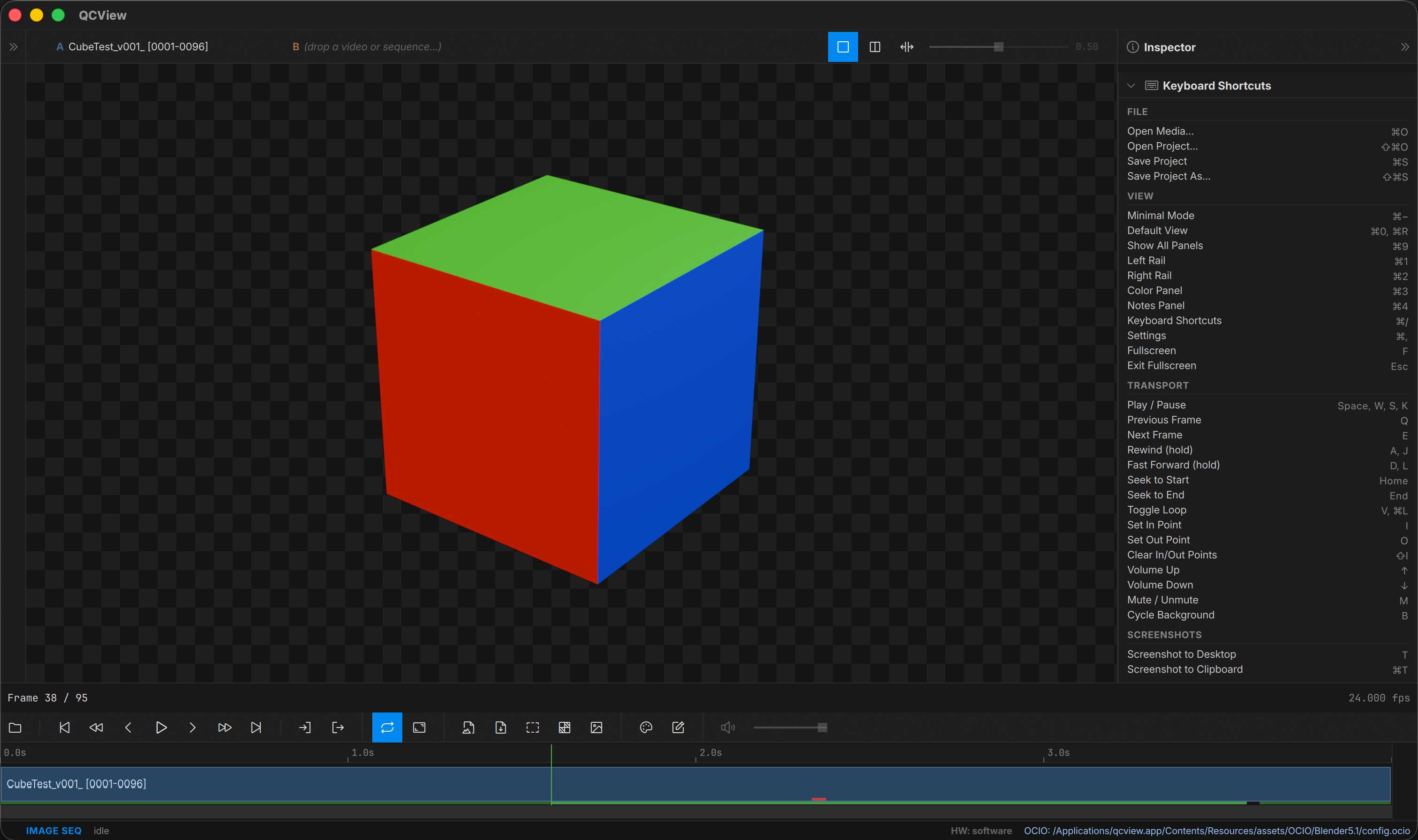1418x840 pixels.
Task: Toggle the fullscreen view icon
Action: pyautogui.click(x=420, y=727)
